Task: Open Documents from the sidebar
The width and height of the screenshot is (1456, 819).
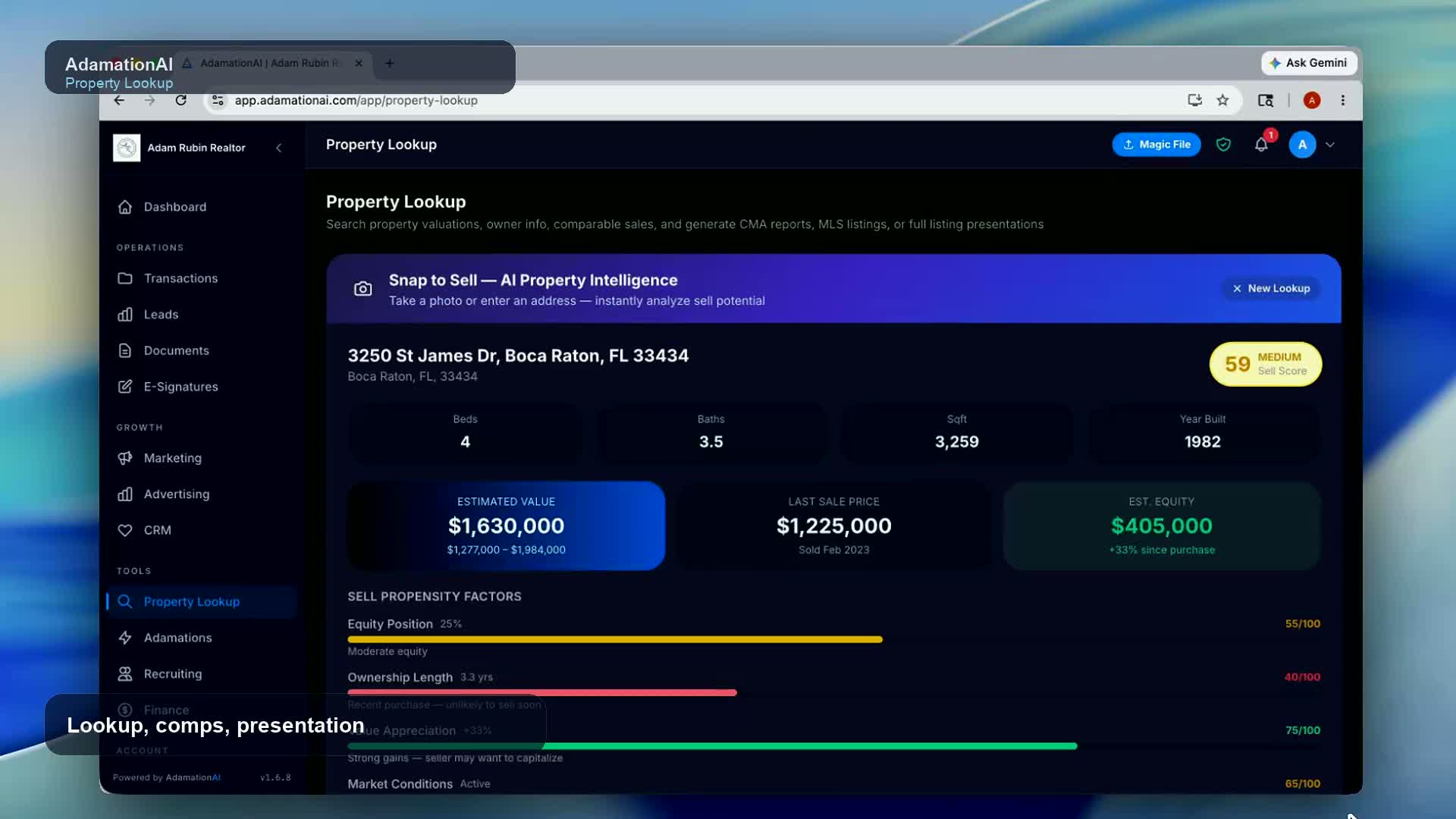Action: 176,350
